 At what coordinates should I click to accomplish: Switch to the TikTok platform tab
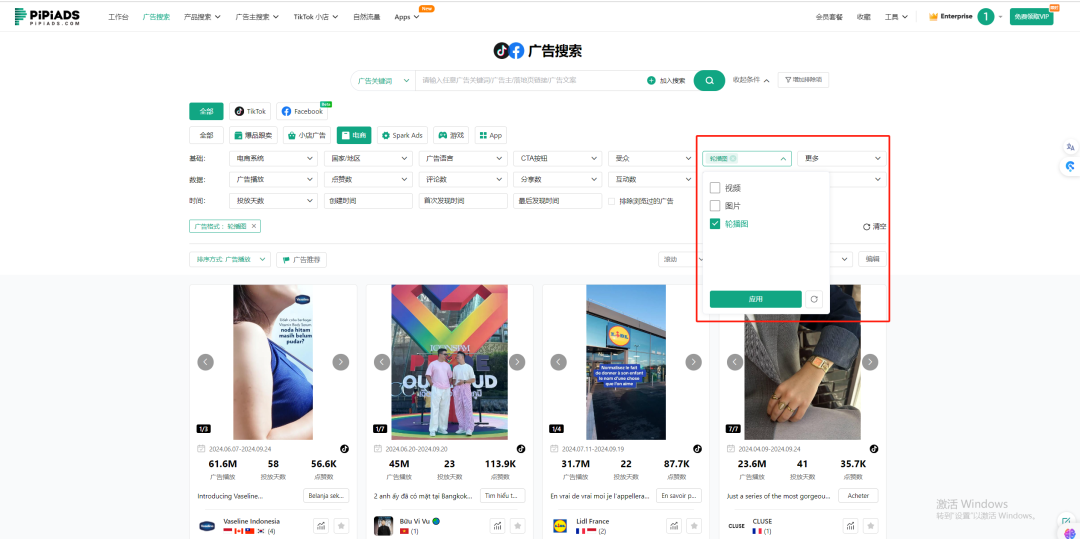click(250, 111)
